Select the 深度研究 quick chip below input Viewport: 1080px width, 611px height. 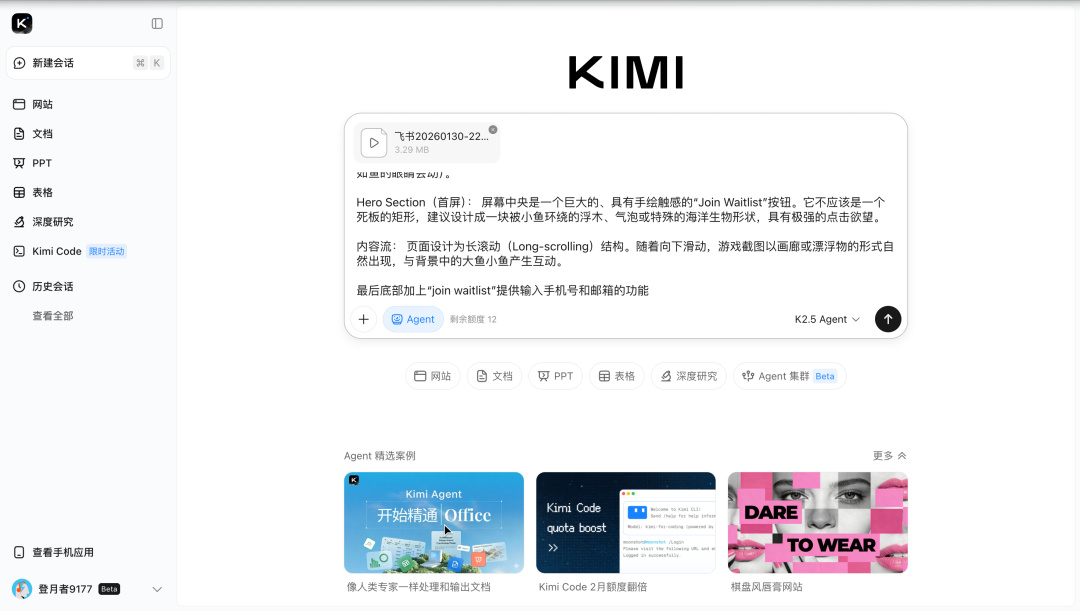click(x=689, y=376)
